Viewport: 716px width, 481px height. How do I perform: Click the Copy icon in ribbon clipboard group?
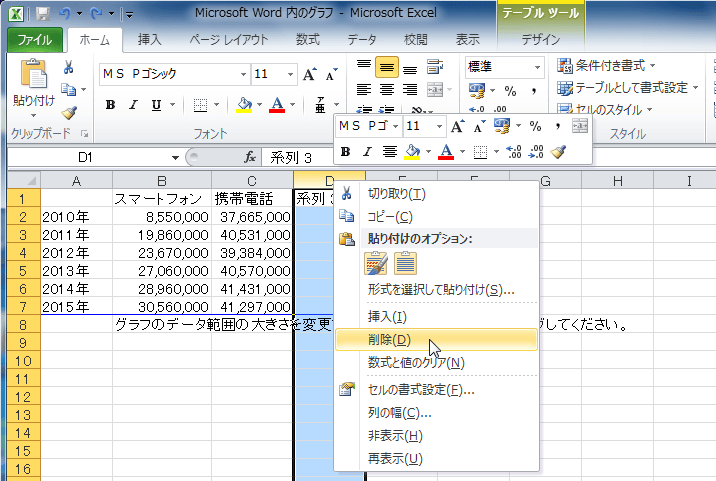click(68, 90)
